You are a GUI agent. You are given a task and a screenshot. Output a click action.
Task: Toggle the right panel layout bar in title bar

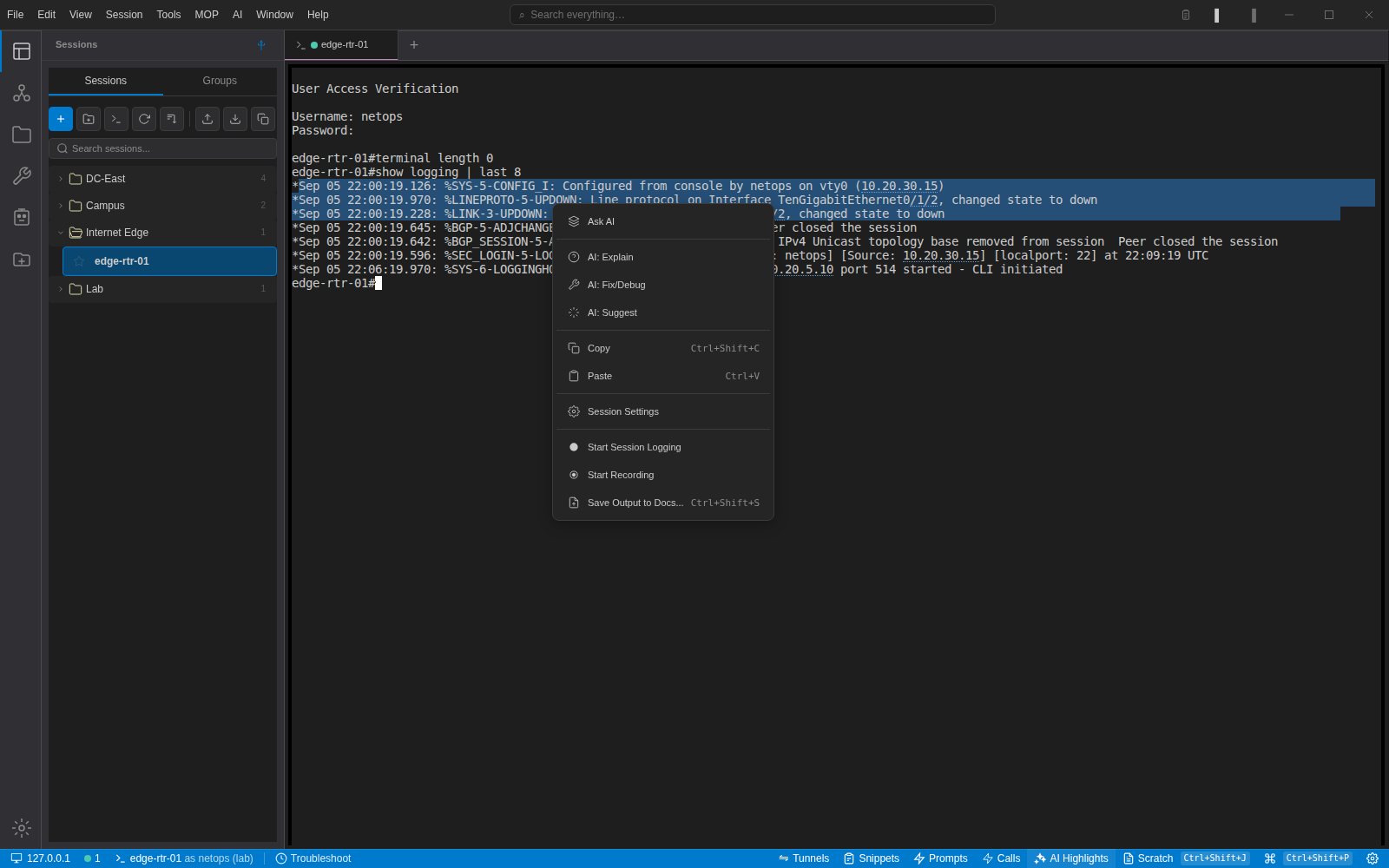[1254, 15]
